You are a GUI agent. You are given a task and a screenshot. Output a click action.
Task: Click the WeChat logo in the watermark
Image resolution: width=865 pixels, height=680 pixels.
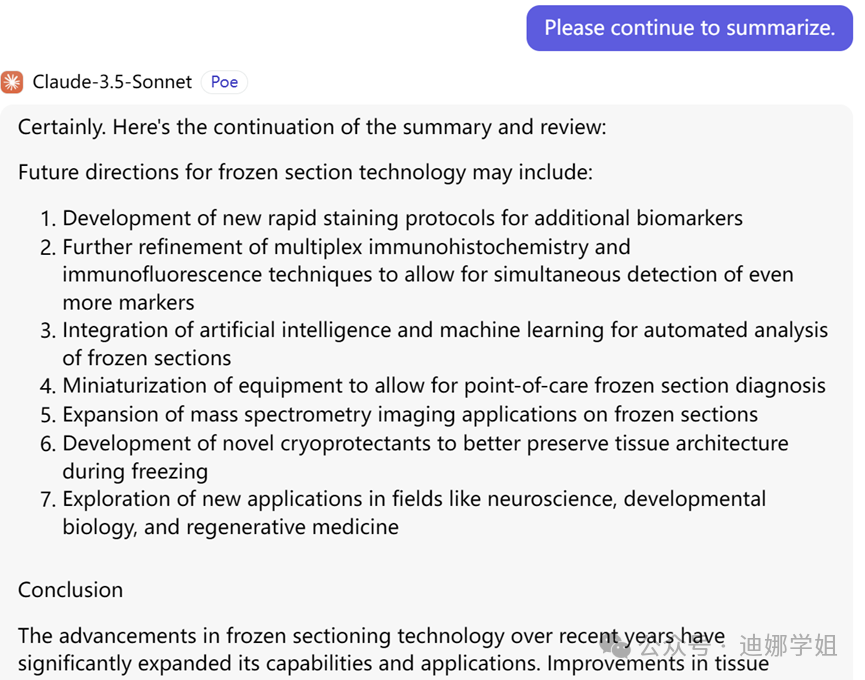click(x=620, y=646)
